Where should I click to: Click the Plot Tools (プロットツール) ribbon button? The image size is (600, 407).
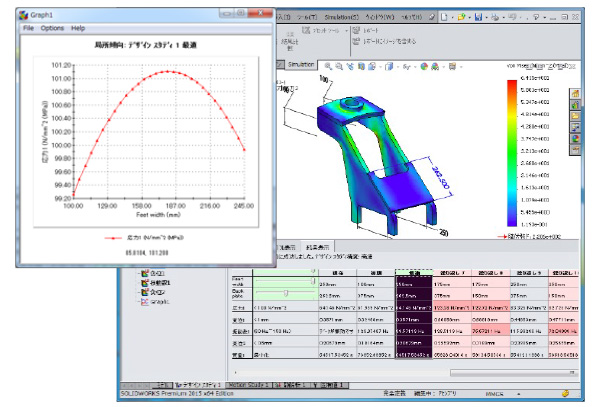321,31
